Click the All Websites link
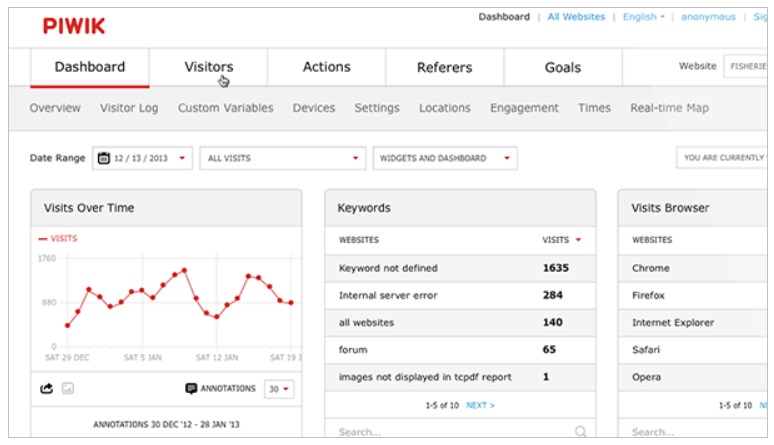Screen dimensions: 774x445 [576, 17]
